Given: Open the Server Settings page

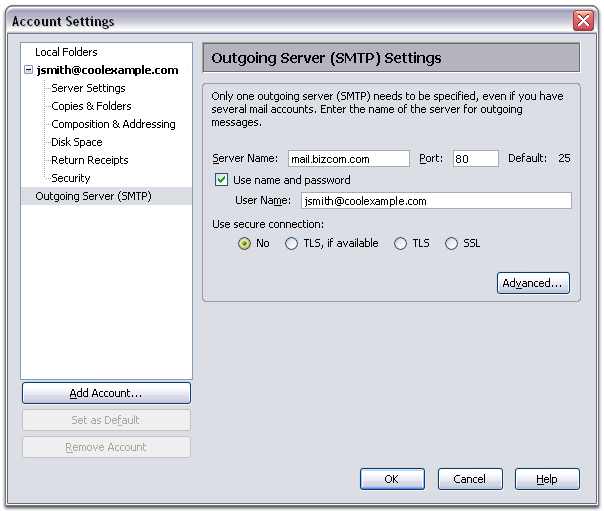Looking at the screenshot, I should (x=88, y=88).
